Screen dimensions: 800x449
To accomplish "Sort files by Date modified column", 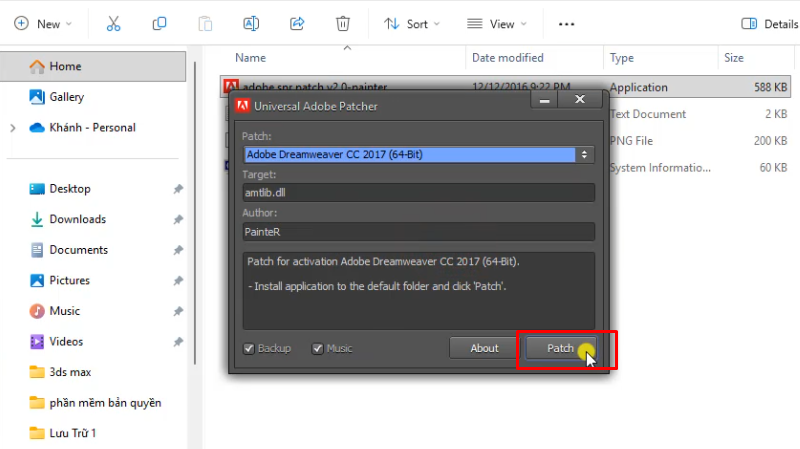I will 508,58.
